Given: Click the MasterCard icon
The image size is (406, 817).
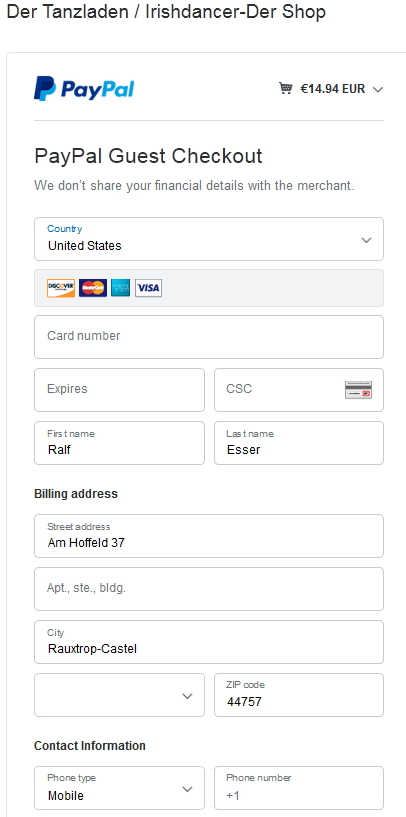Looking at the screenshot, I should 93,288.
